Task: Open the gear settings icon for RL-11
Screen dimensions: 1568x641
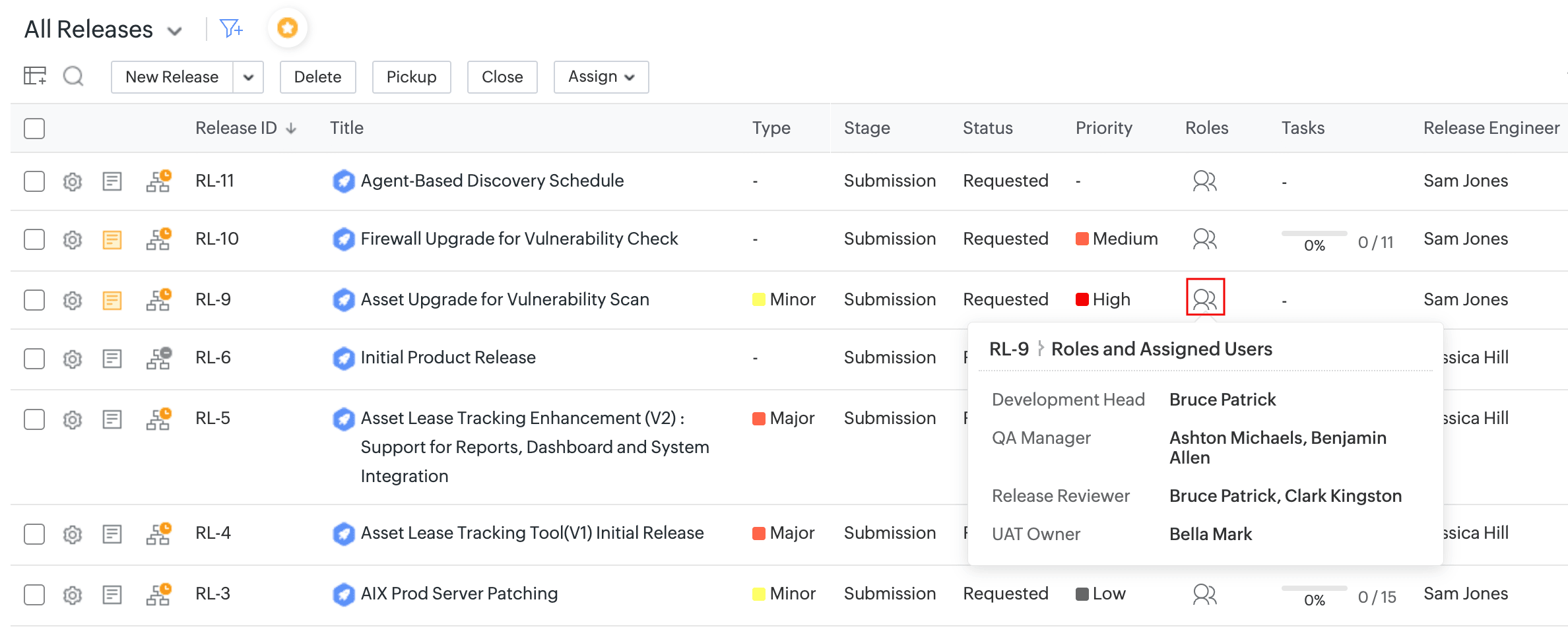Action: pos(73,181)
